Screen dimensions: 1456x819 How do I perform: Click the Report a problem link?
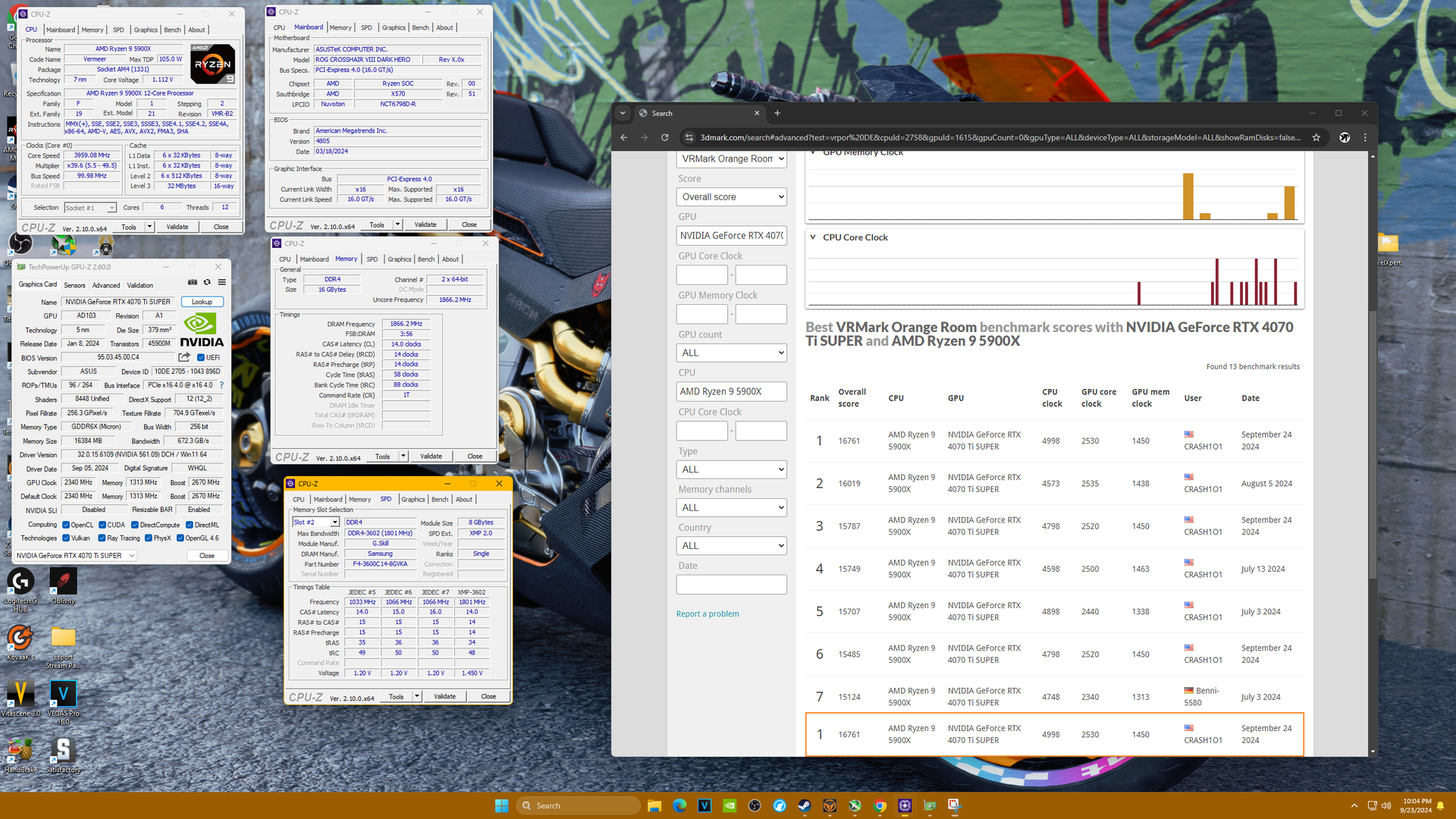(708, 613)
